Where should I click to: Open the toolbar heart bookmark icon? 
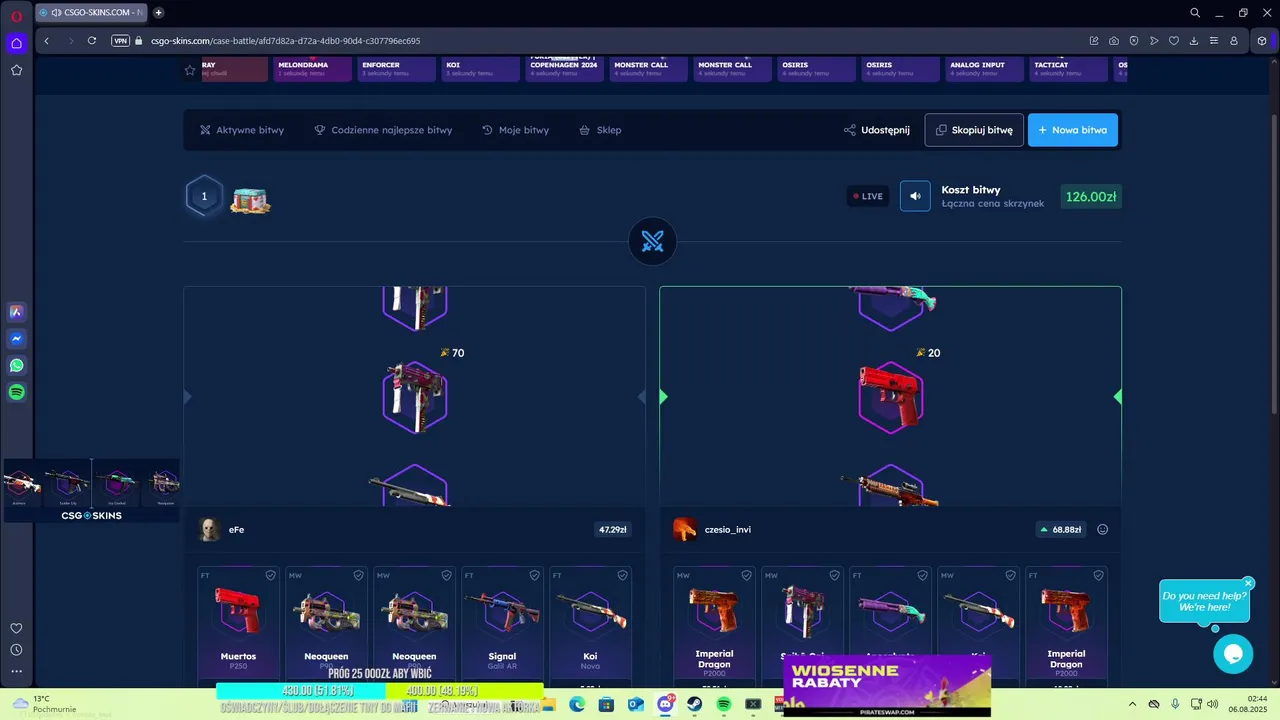pyautogui.click(x=1174, y=41)
